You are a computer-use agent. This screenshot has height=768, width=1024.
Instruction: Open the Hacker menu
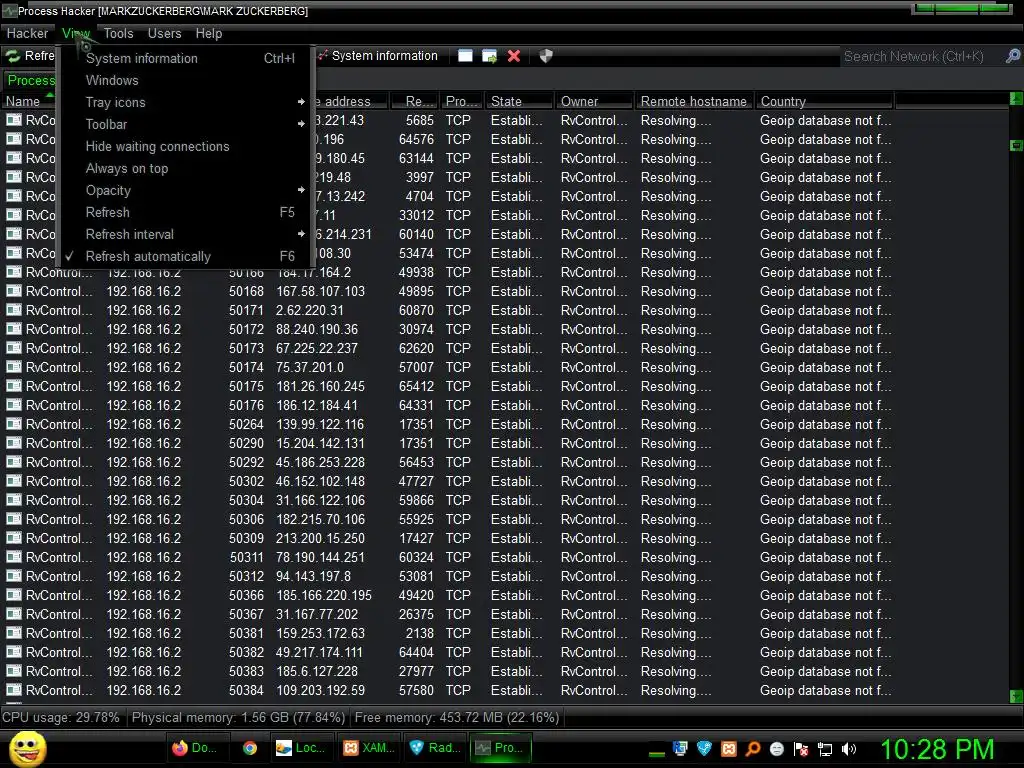[x=27, y=33]
